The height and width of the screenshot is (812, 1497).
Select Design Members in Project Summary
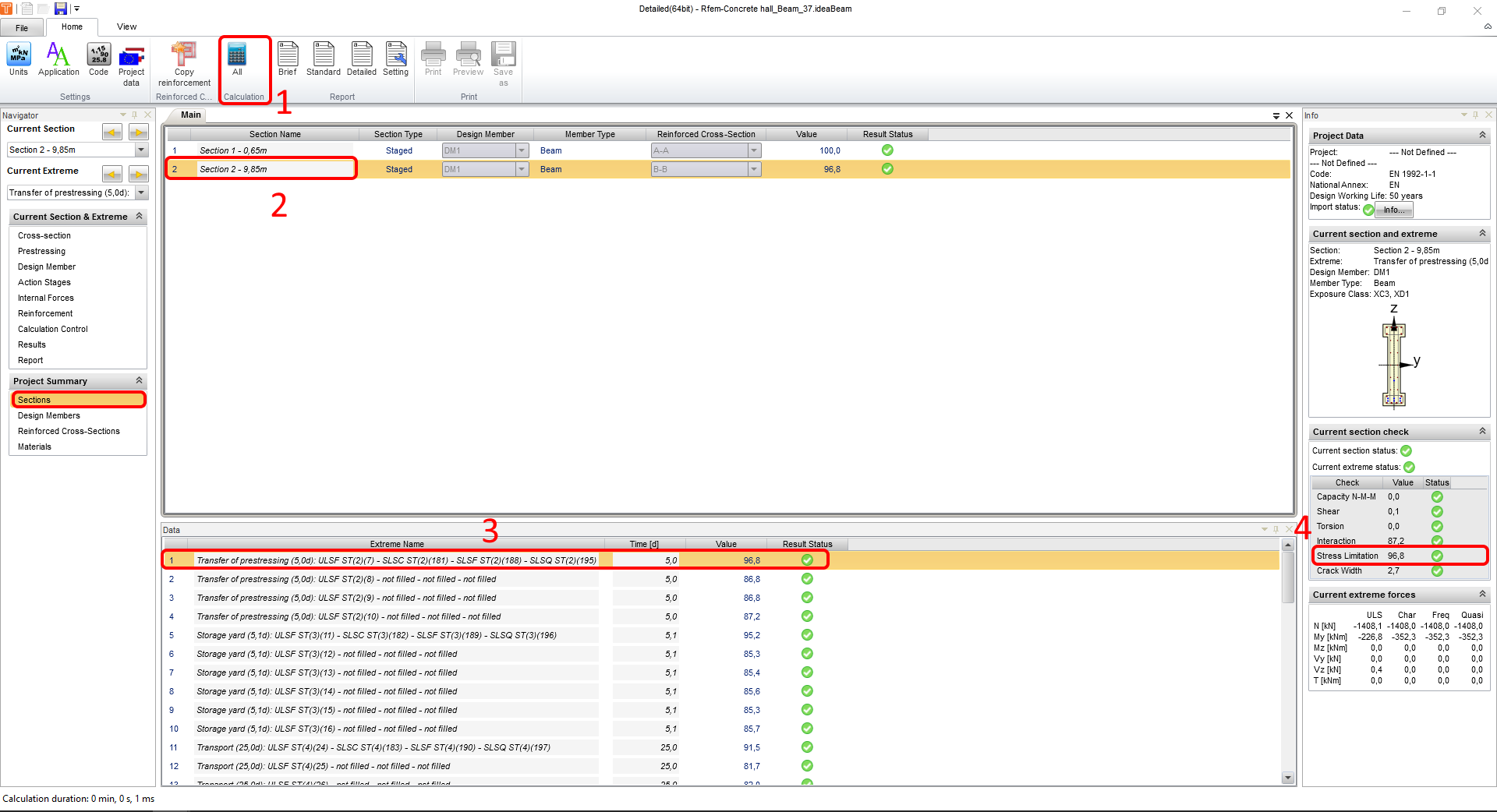click(x=49, y=415)
